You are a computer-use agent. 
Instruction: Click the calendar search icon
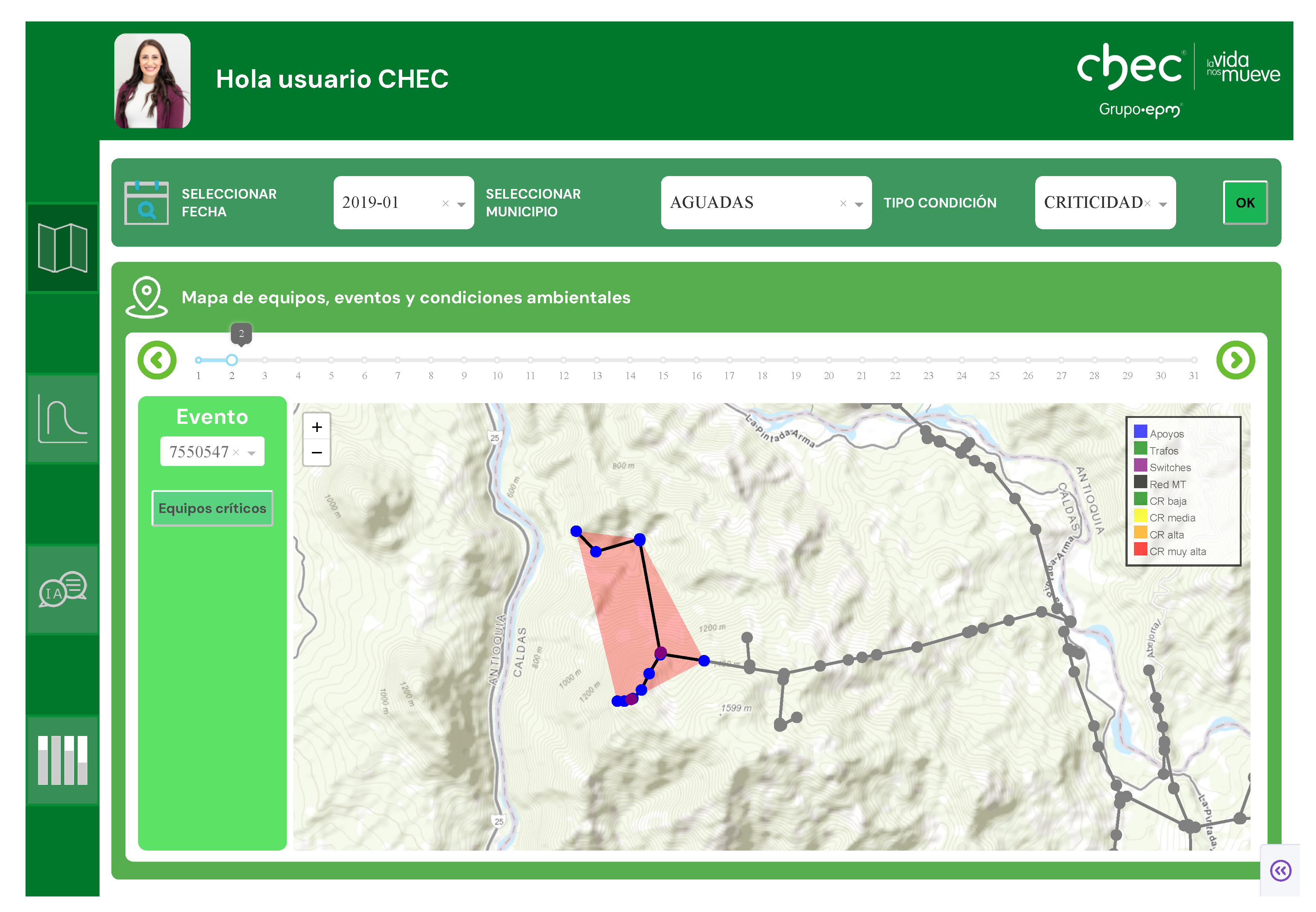[x=147, y=203]
